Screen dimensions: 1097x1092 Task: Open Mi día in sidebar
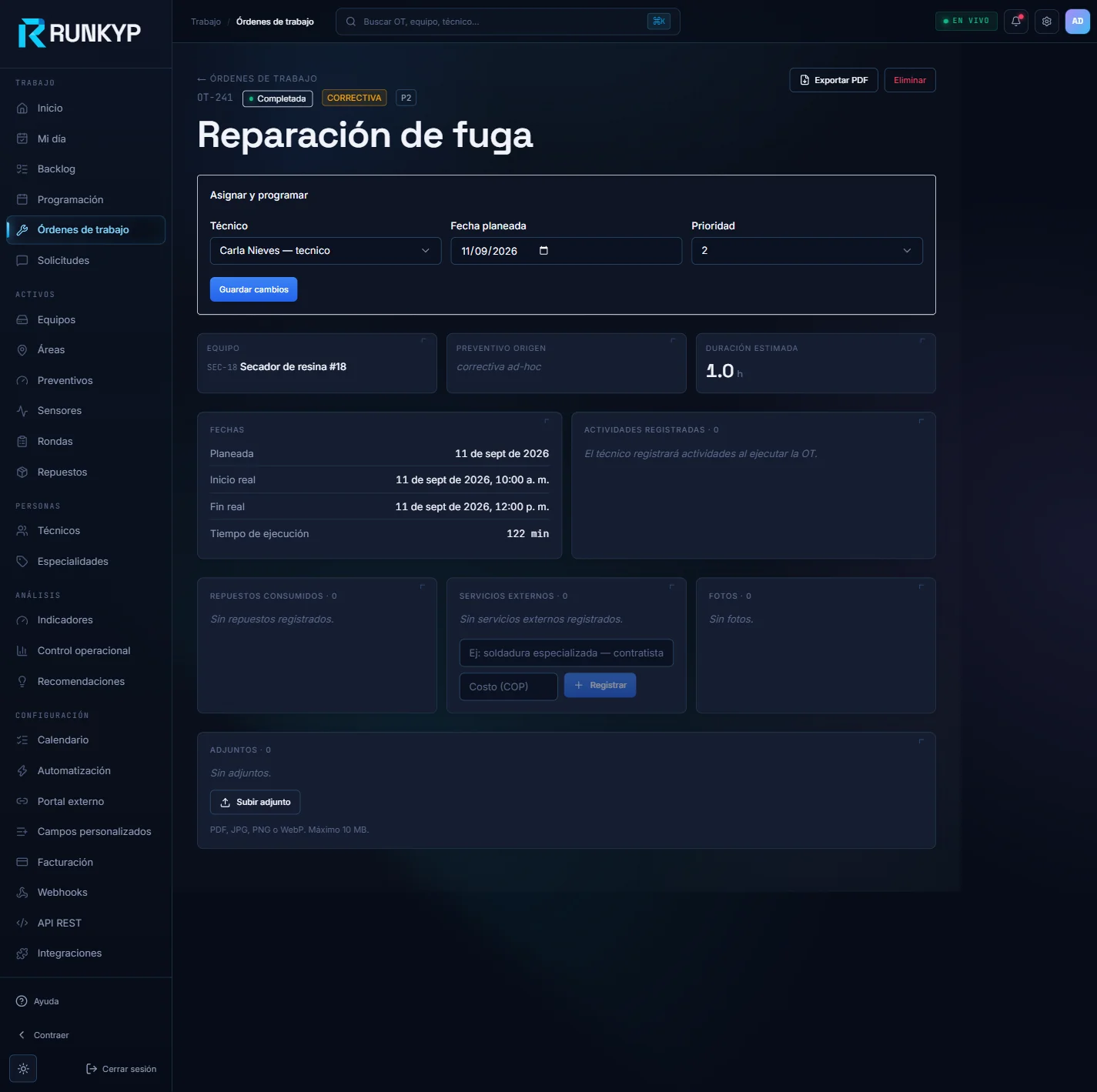[x=85, y=139]
